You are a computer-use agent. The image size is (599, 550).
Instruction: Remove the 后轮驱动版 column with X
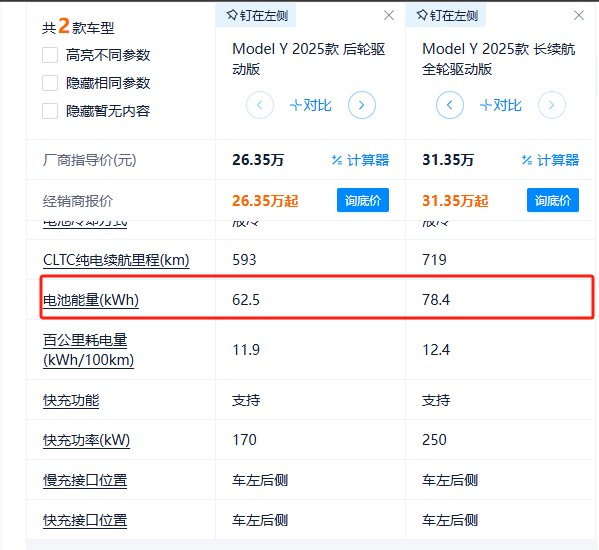click(x=389, y=15)
